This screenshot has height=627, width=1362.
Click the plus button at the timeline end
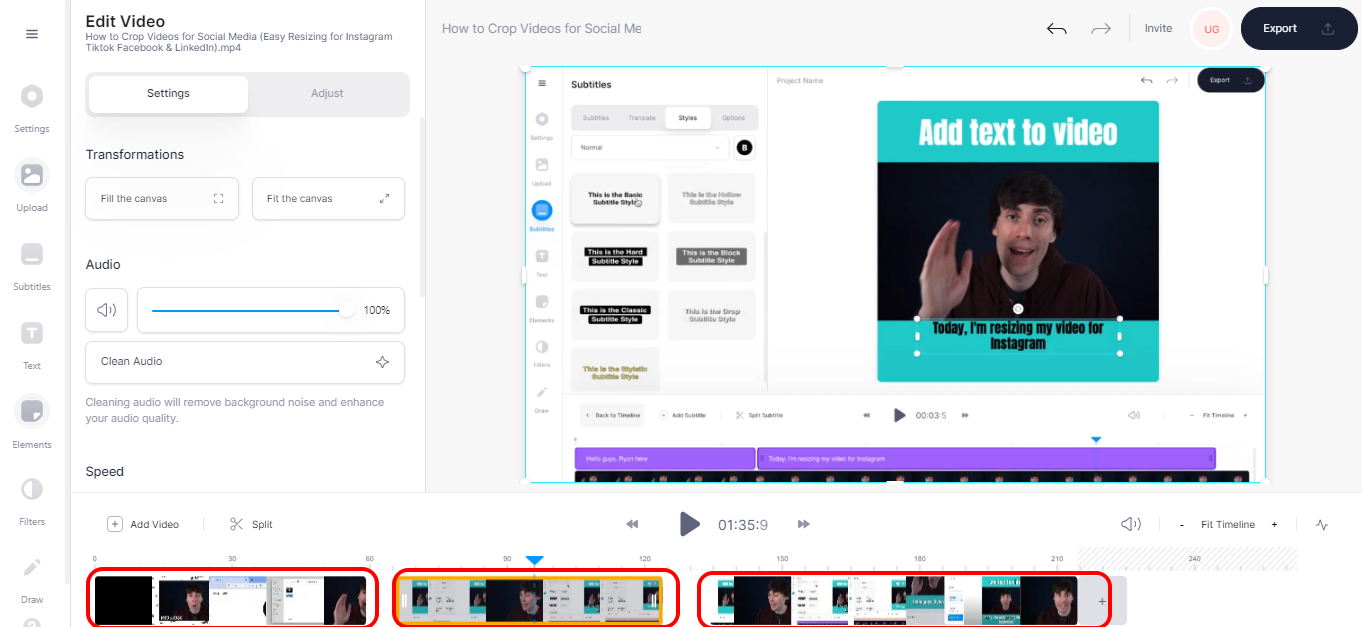pos(1102,601)
